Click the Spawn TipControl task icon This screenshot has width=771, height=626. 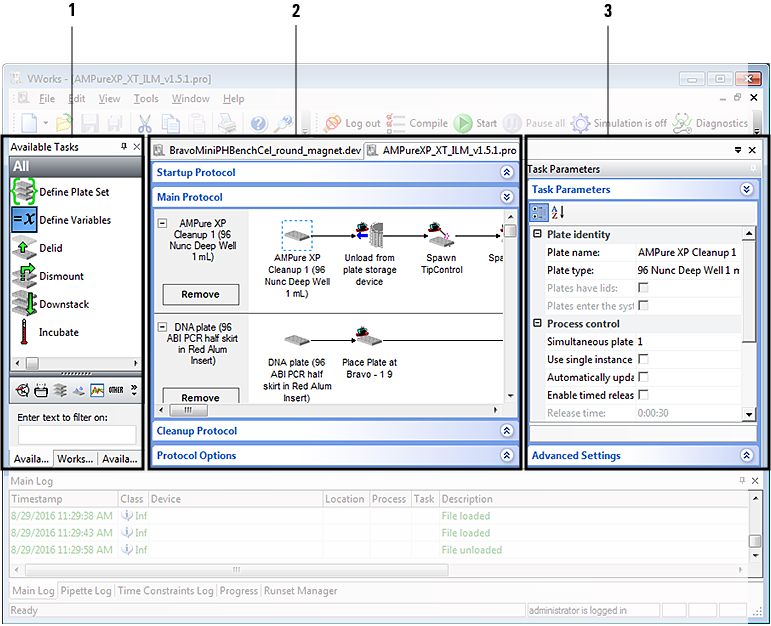click(441, 235)
